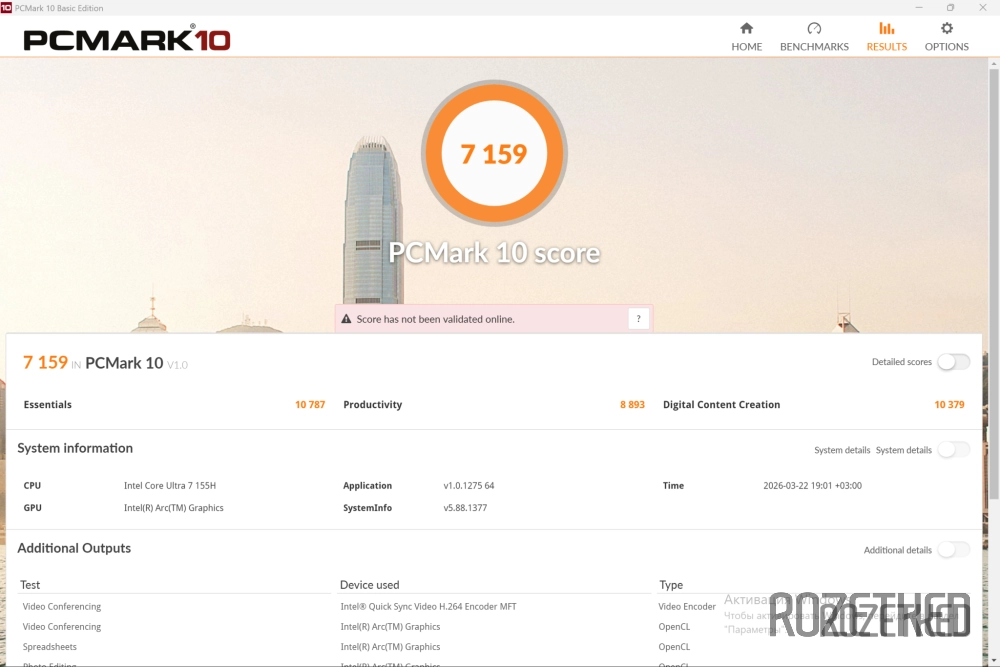Click the PCMark app icon in title bar

(x=7, y=7)
